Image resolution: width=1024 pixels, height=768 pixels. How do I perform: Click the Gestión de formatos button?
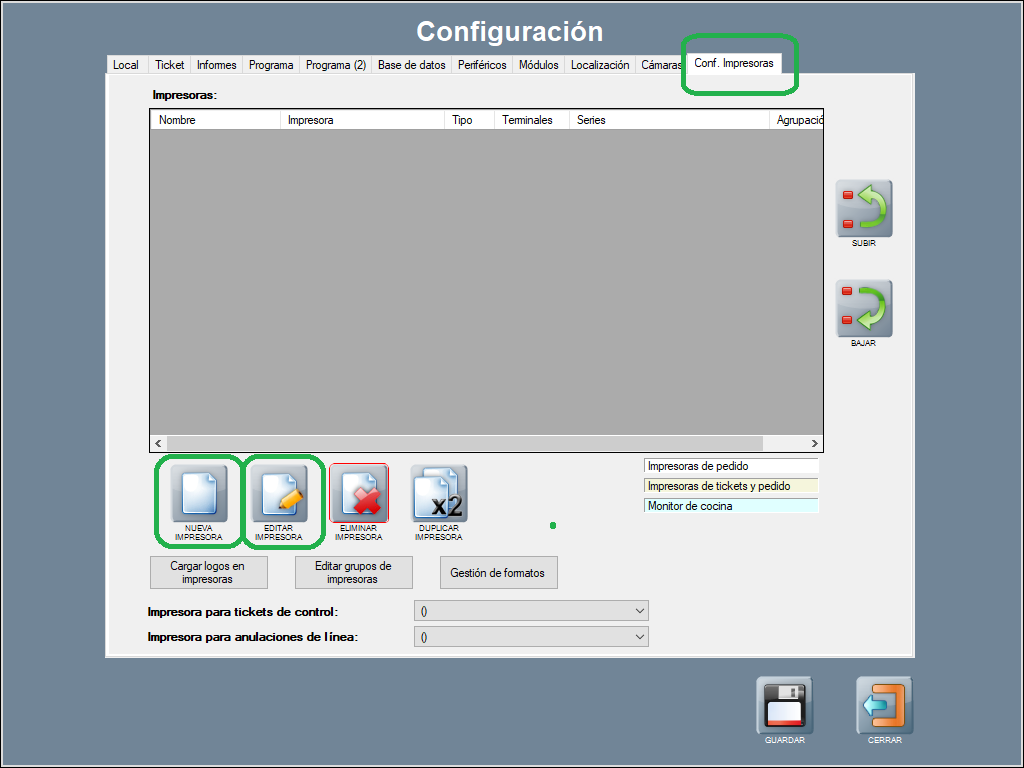[x=498, y=573]
